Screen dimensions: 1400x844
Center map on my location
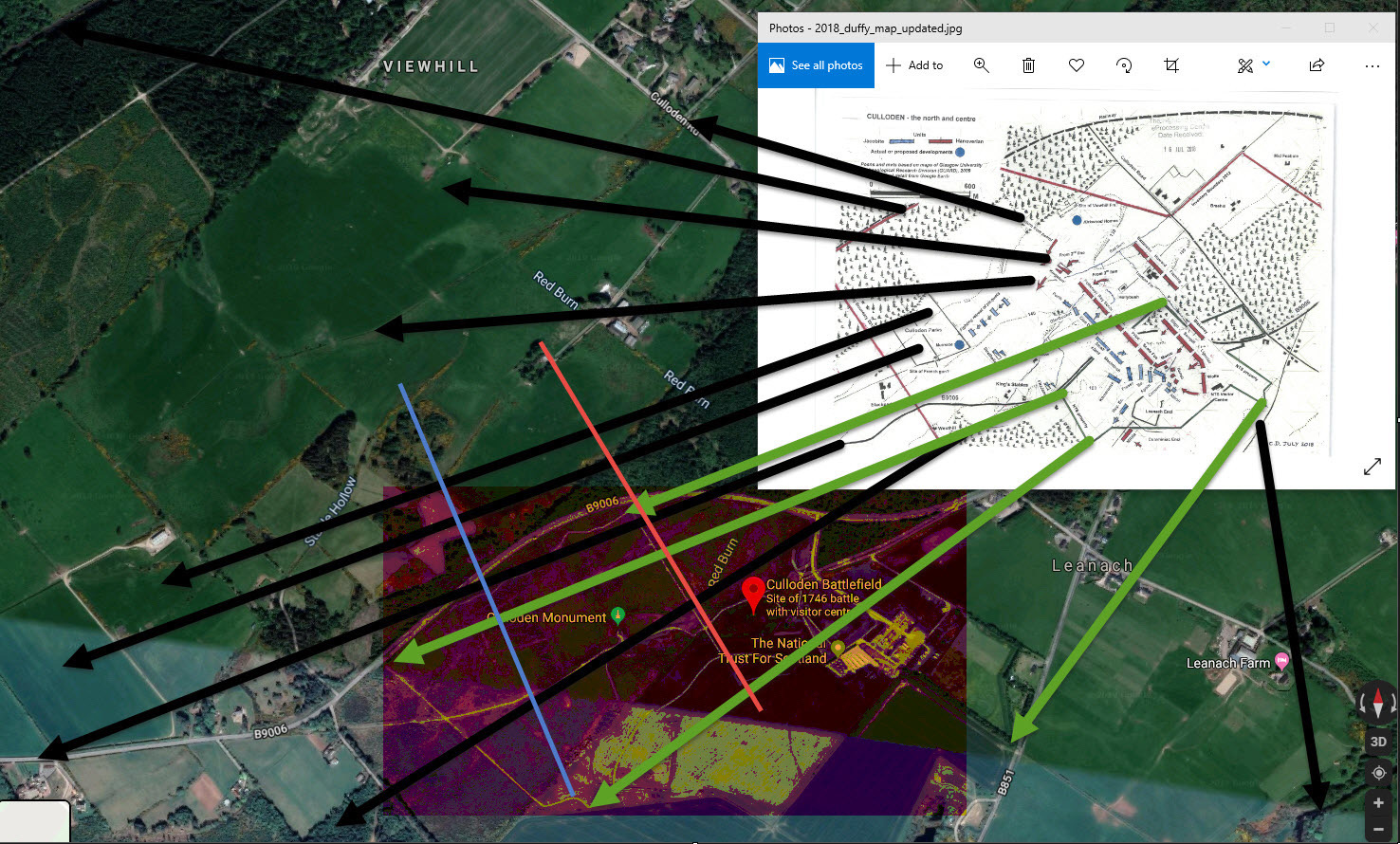pos(1378,774)
